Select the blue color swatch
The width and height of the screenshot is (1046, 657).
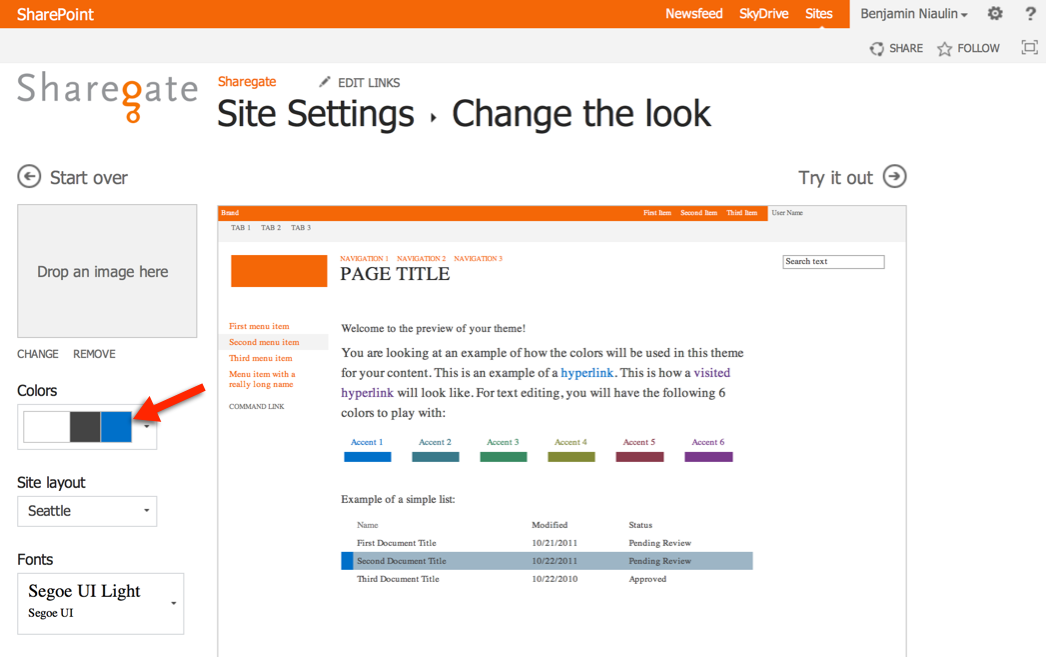[116, 427]
